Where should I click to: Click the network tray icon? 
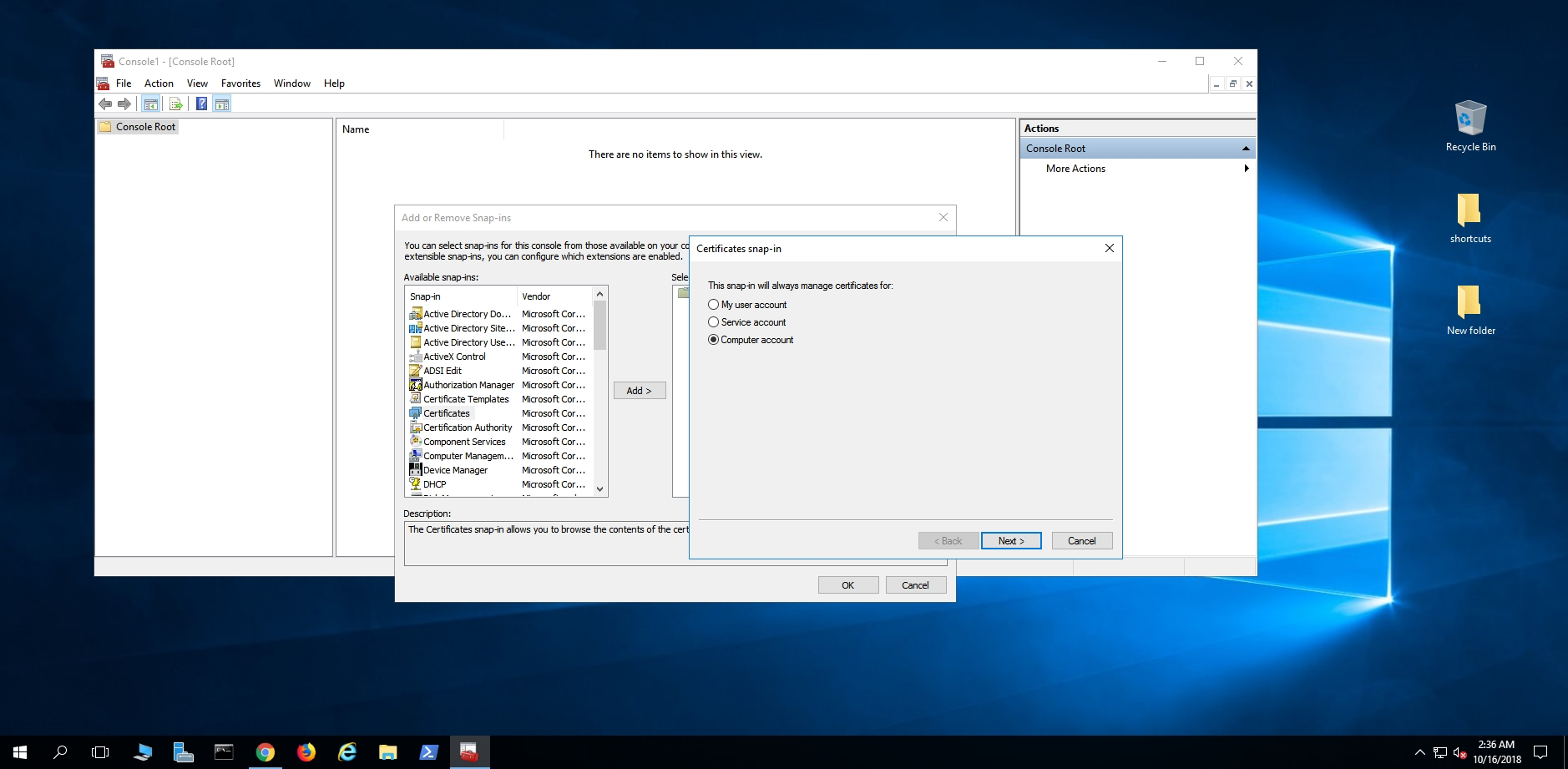1440,752
